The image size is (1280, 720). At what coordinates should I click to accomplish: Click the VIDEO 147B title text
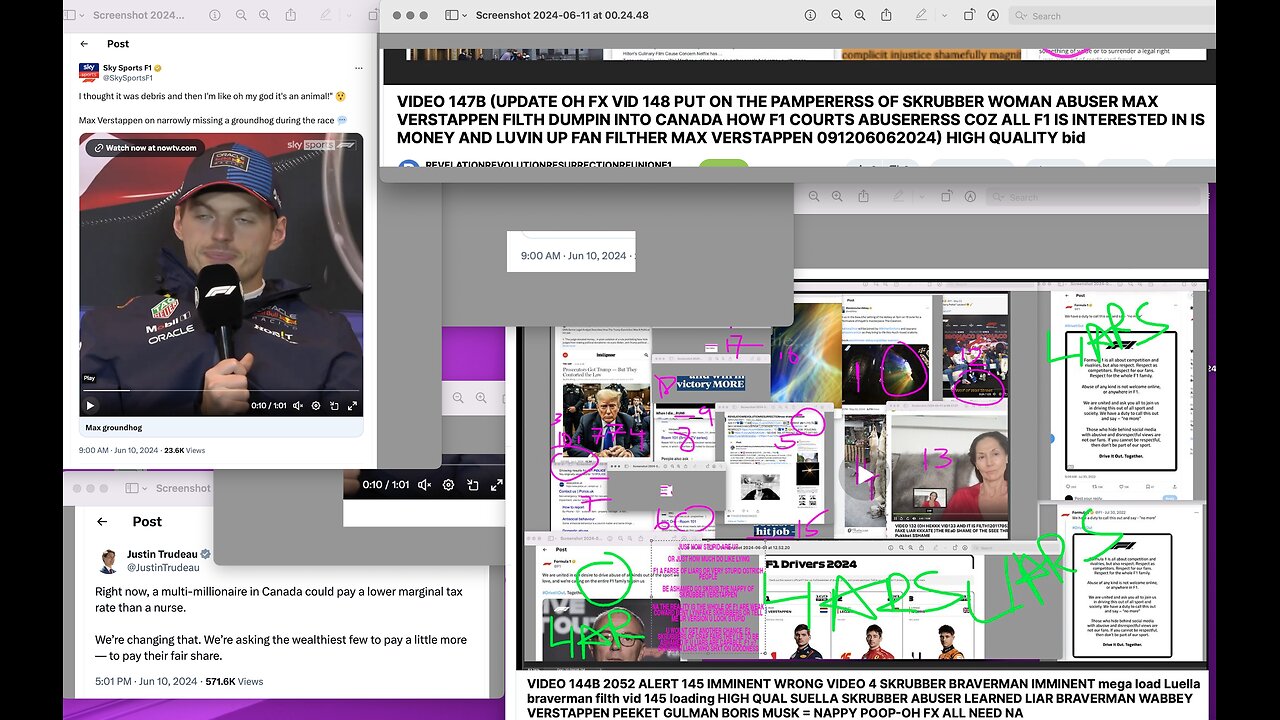(x=801, y=120)
